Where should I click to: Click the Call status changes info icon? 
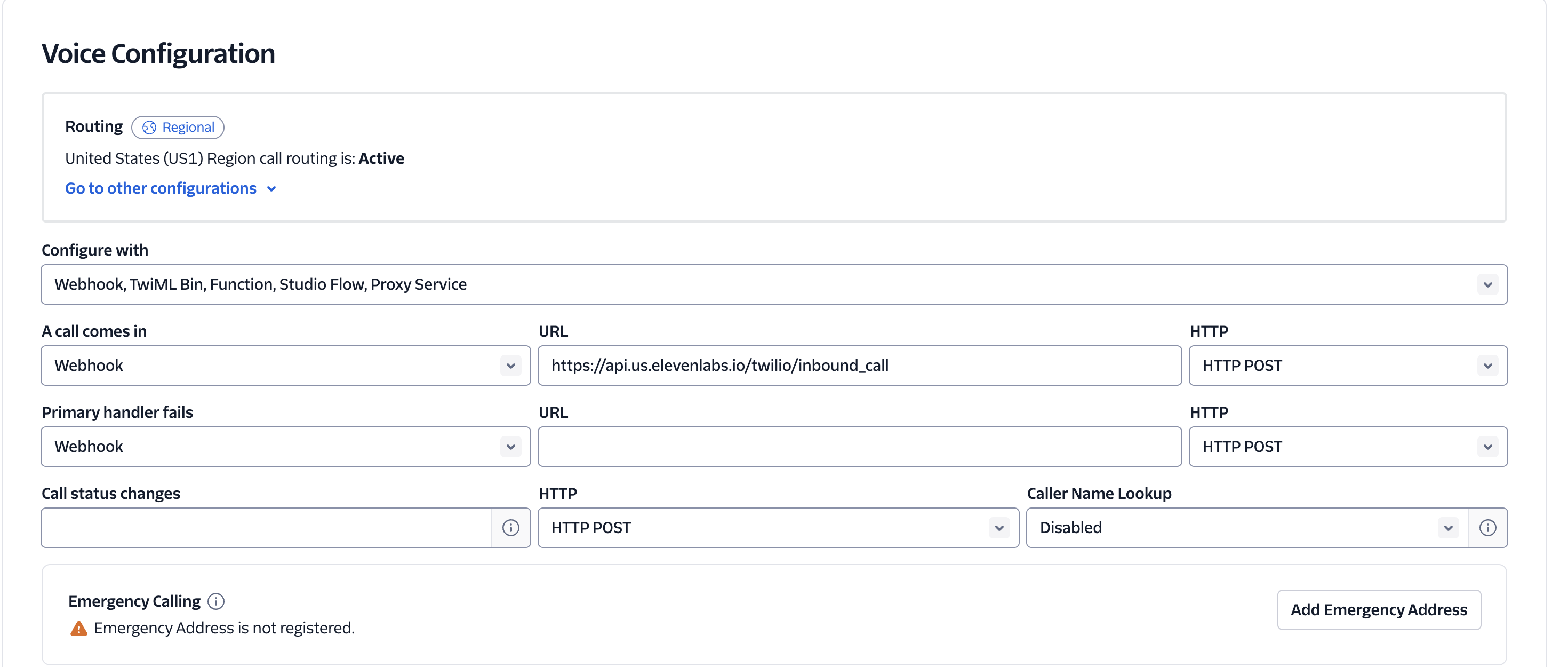[x=510, y=528]
